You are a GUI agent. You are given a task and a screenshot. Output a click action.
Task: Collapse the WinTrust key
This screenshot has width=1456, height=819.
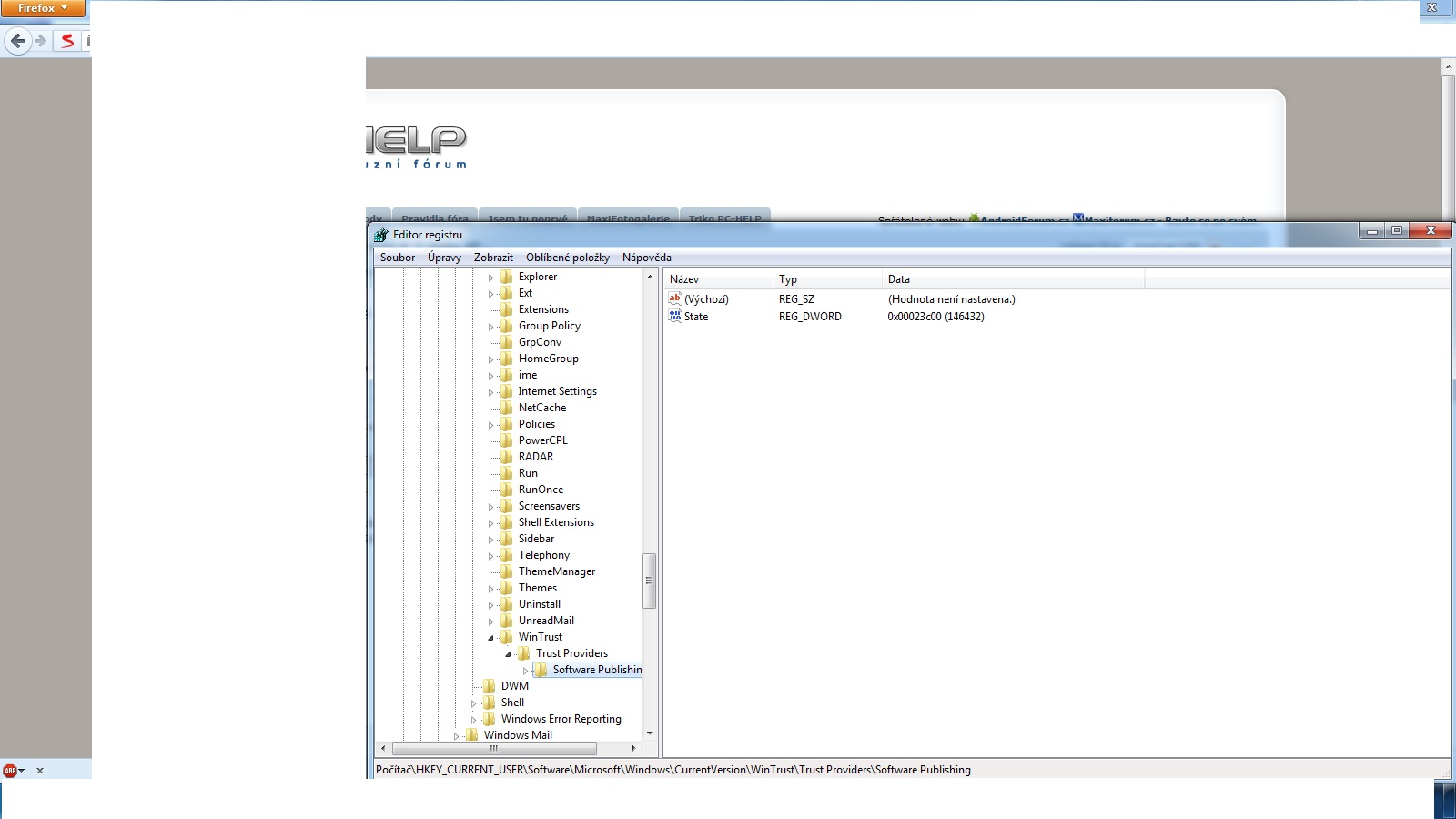click(490, 638)
